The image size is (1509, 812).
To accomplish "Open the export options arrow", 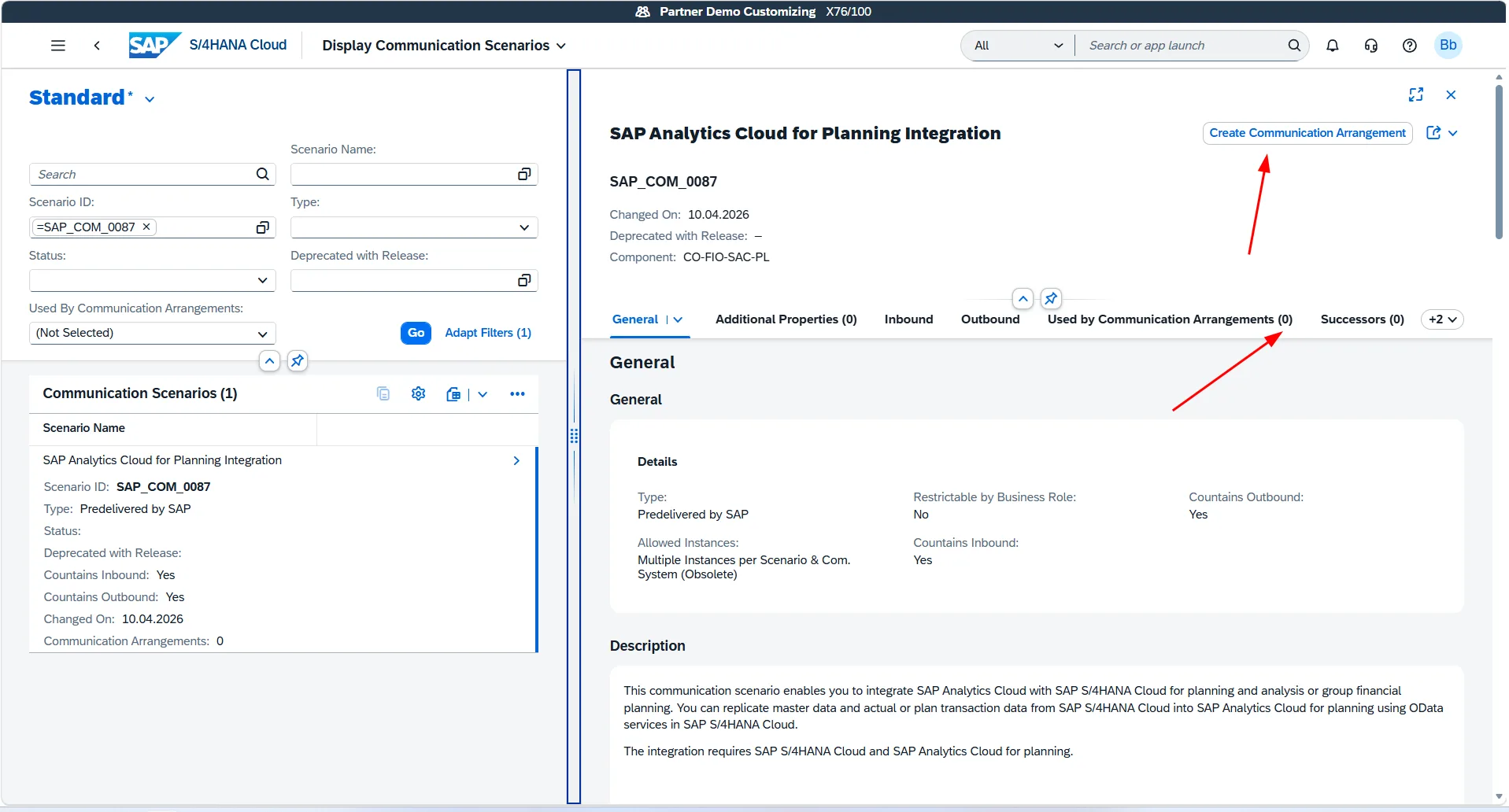I will click(483, 394).
